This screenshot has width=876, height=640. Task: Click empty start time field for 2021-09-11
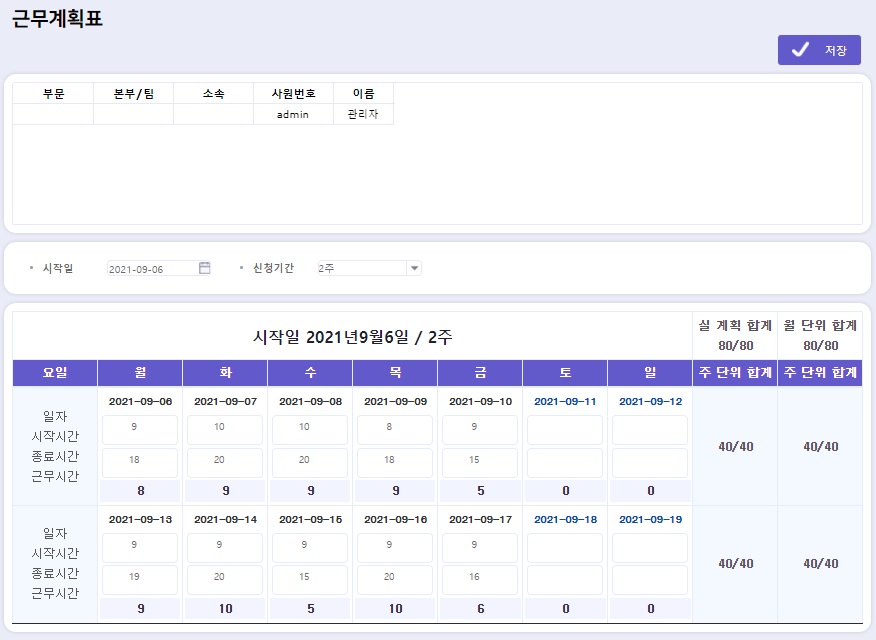coord(565,429)
